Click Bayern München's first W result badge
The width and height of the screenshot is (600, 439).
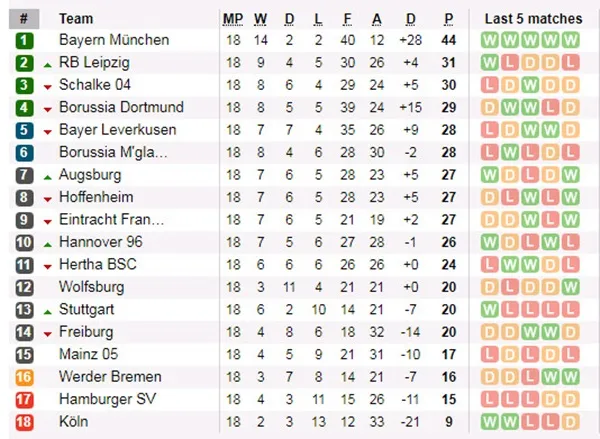pos(489,40)
